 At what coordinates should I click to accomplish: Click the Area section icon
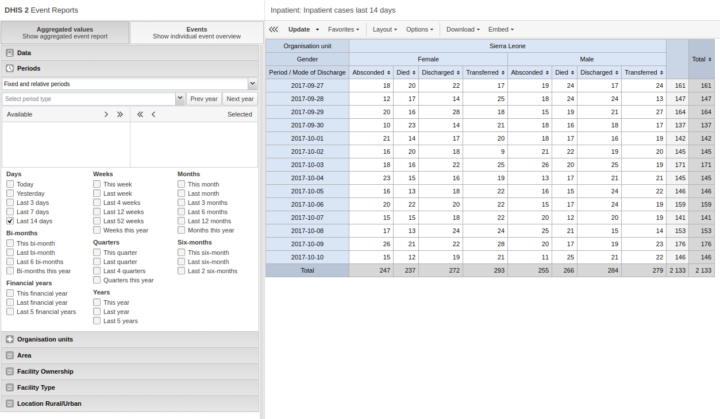pyautogui.click(x=10, y=356)
